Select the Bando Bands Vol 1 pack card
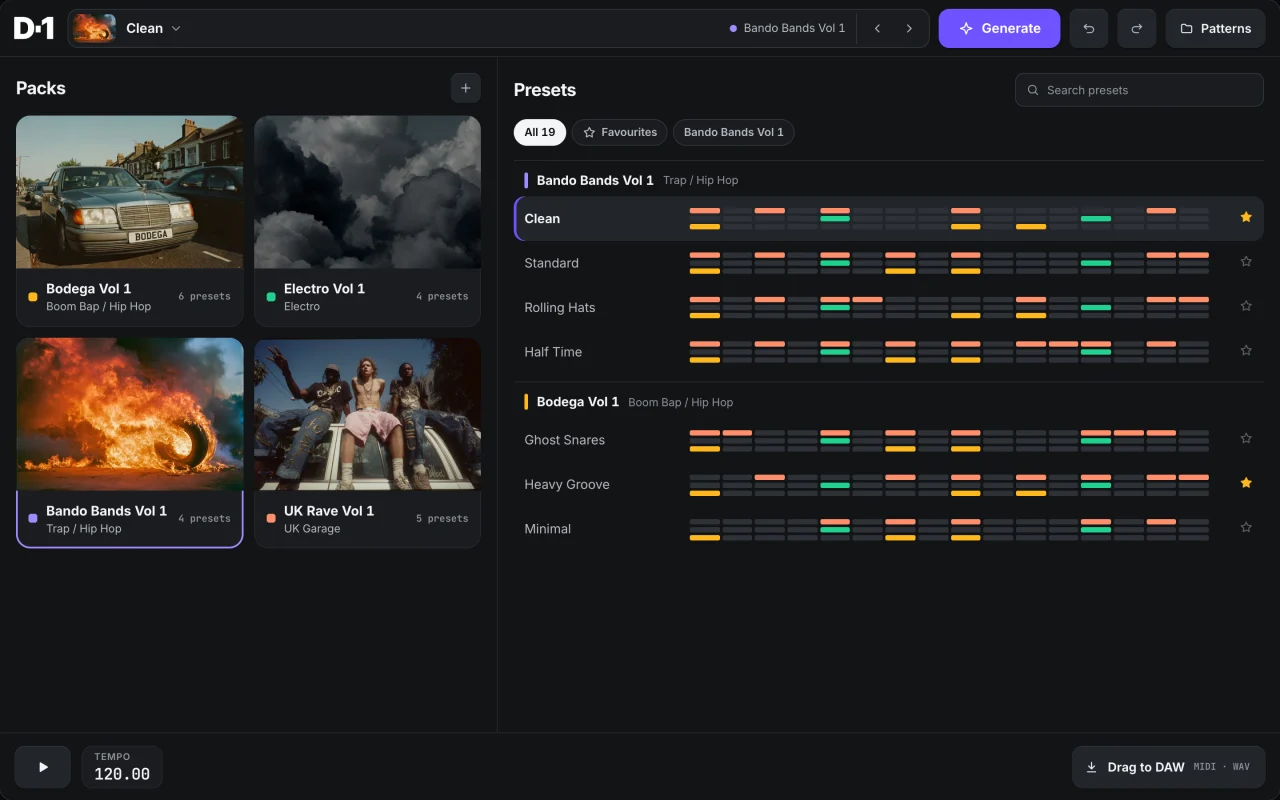This screenshot has width=1280, height=800. [130, 443]
